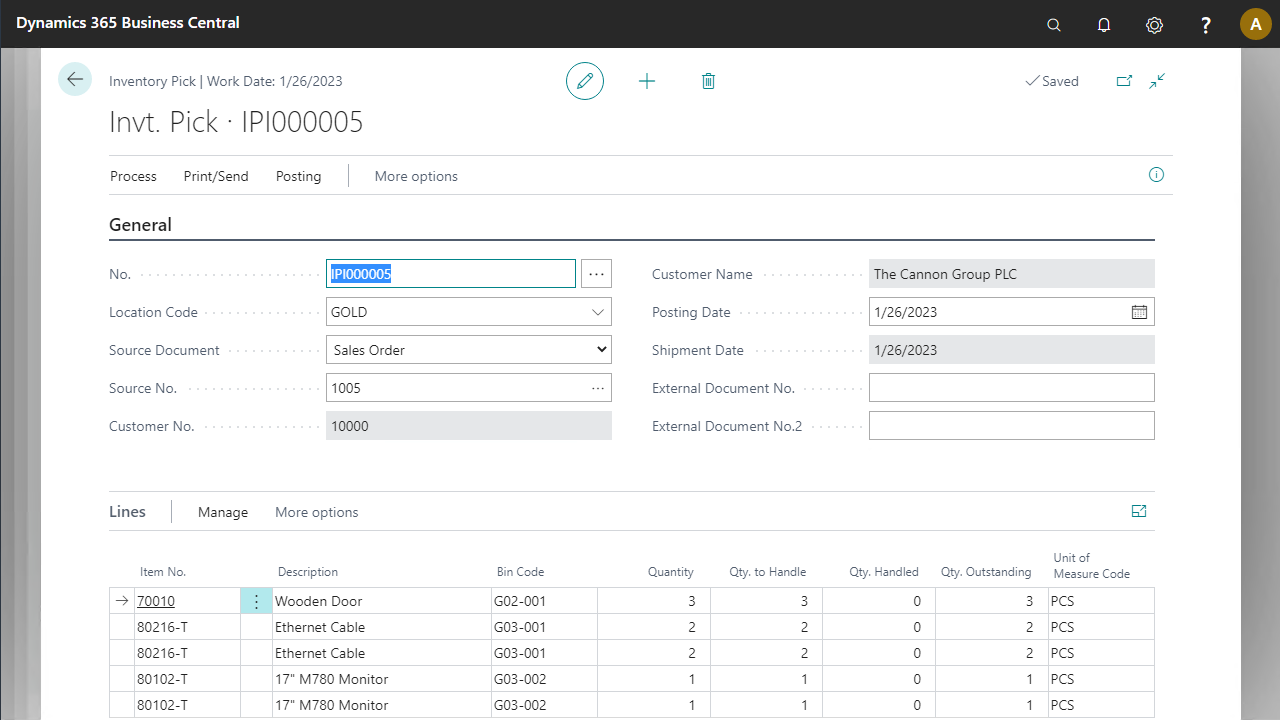Screen dimensions: 1280x720
Task: Click the Unit of Measure Code header
Action: 1091,566
